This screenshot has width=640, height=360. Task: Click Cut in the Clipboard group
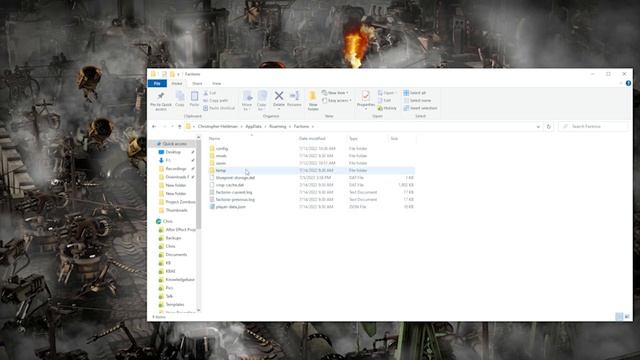[210, 93]
